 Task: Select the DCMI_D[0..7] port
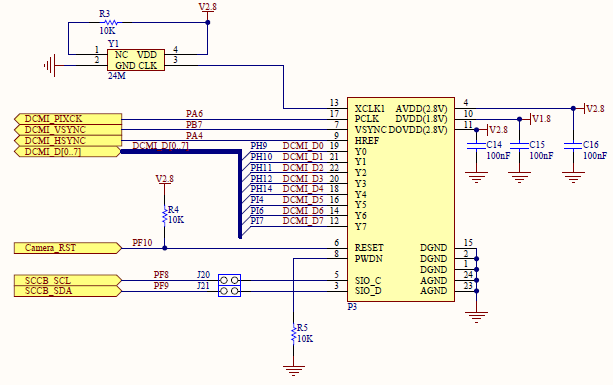pyautogui.click(x=68, y=152)
